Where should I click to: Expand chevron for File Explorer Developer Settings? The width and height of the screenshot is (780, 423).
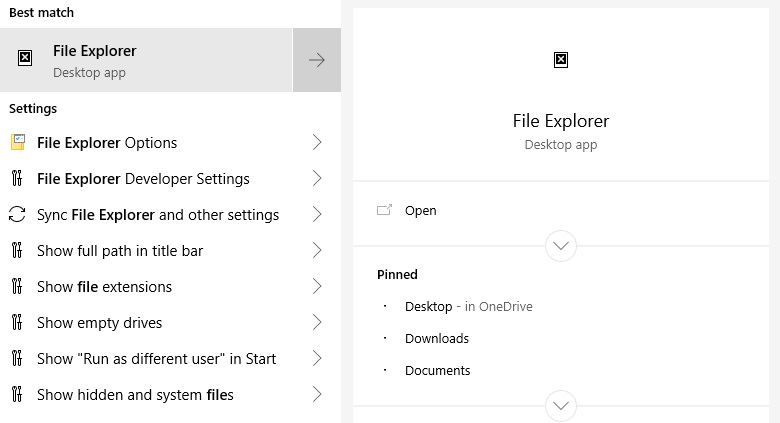coord(317,178)
